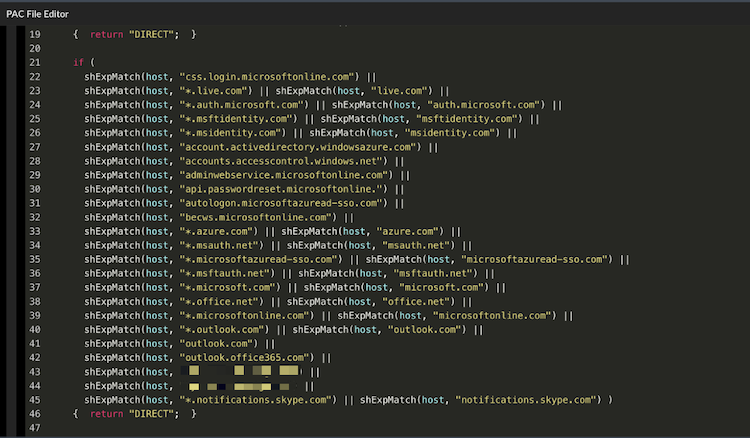Click the return keyword on line 19
The width and height of the screenshot is (750, 438).
[106, 34]
